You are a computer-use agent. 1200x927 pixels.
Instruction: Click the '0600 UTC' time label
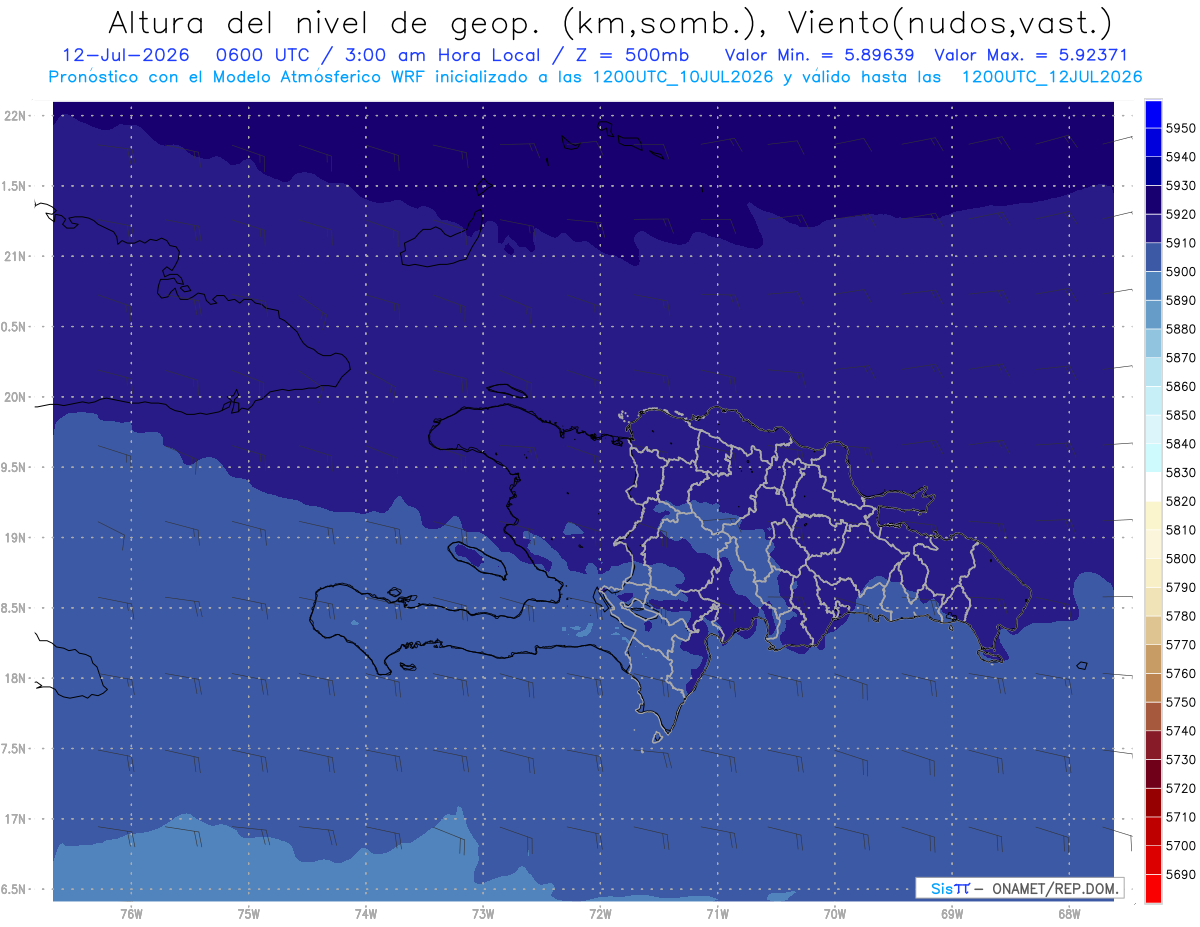click(265, 55)
